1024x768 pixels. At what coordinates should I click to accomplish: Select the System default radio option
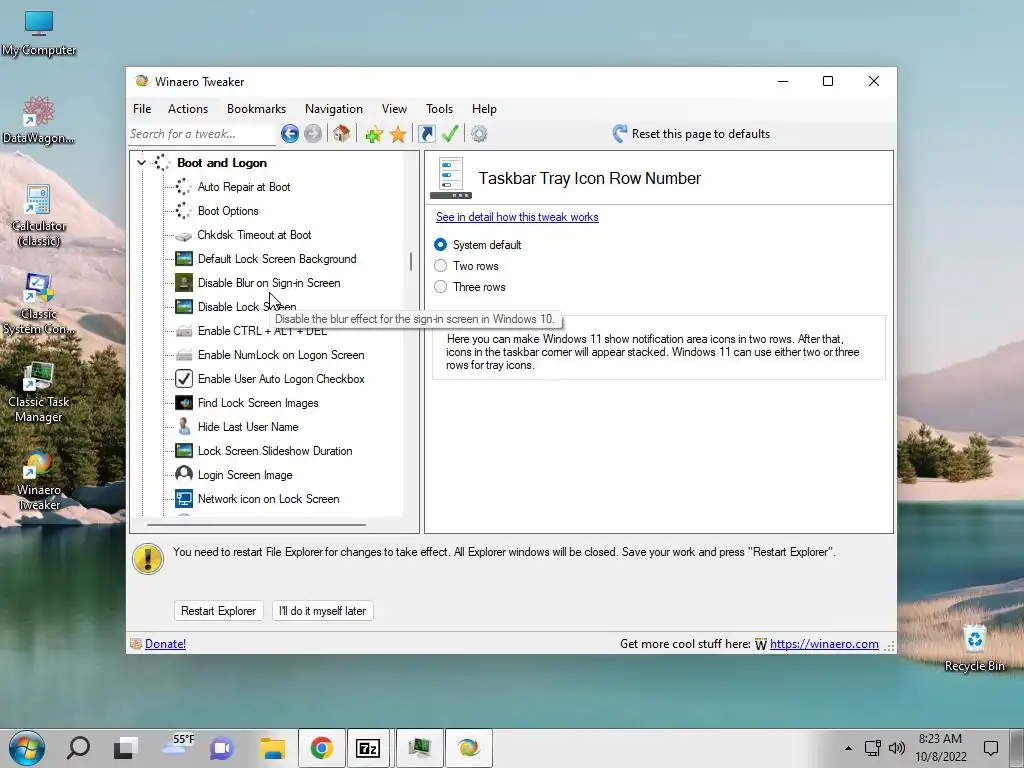pos(441,244)
